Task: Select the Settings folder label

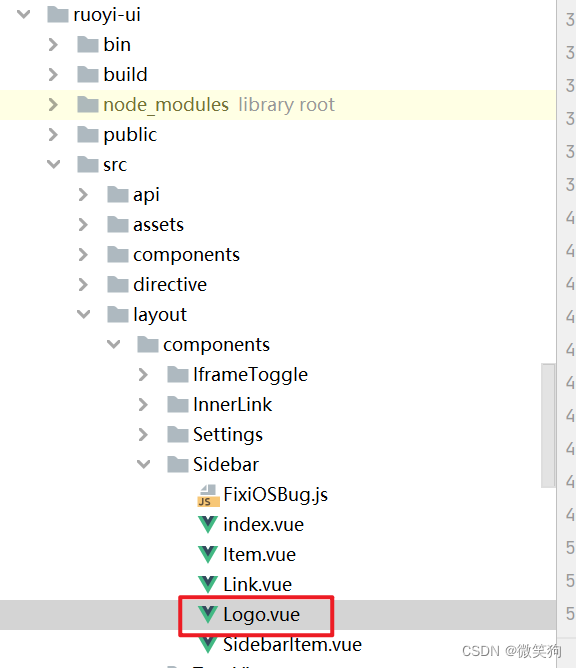Action: tap(228, 435)
